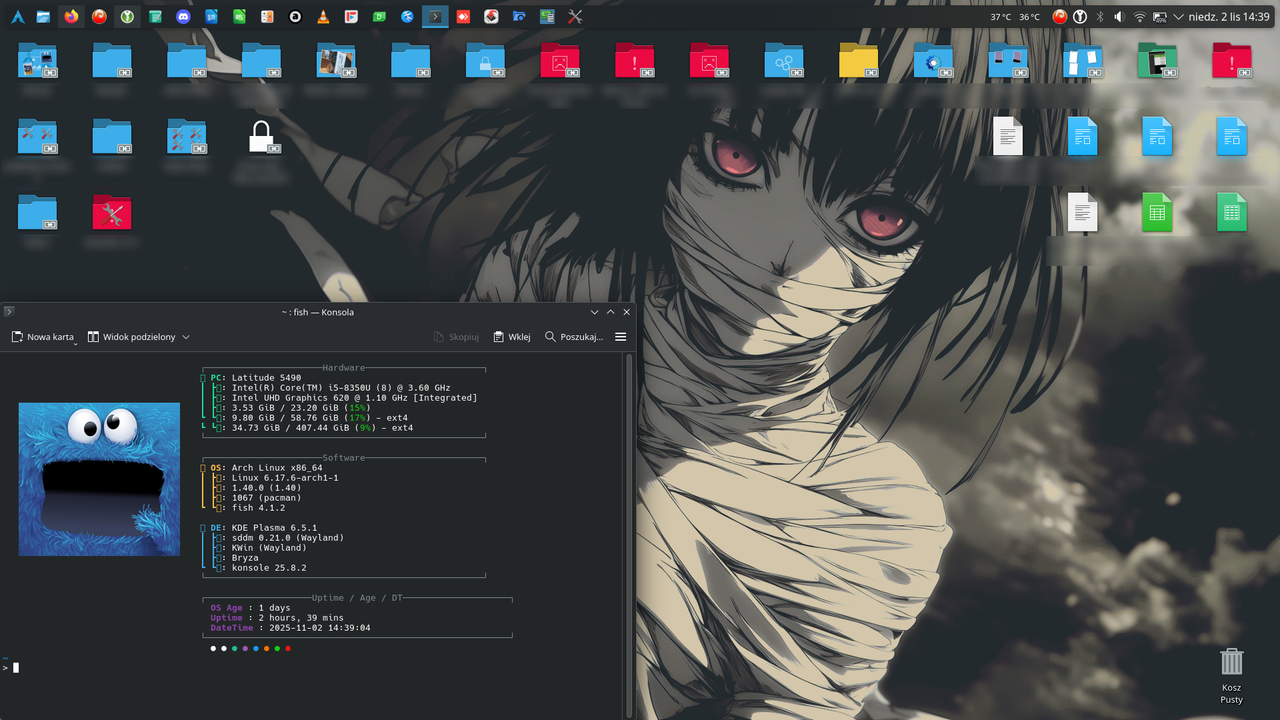Image resolution: width=1280 pixels, height=720 pixels.
Task: Click Nowa karta in Konsole
Action: pos(43,337)
